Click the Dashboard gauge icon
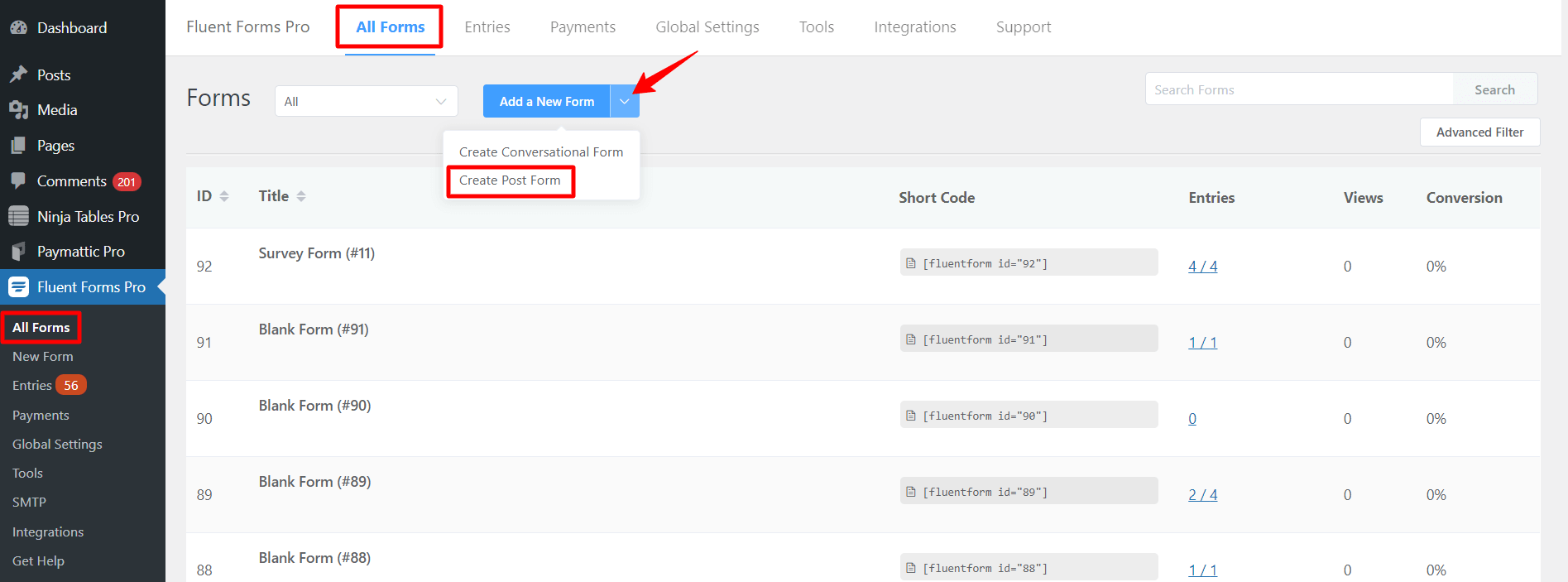Viewport: 1568px width, 582px height. pos(18,27)
